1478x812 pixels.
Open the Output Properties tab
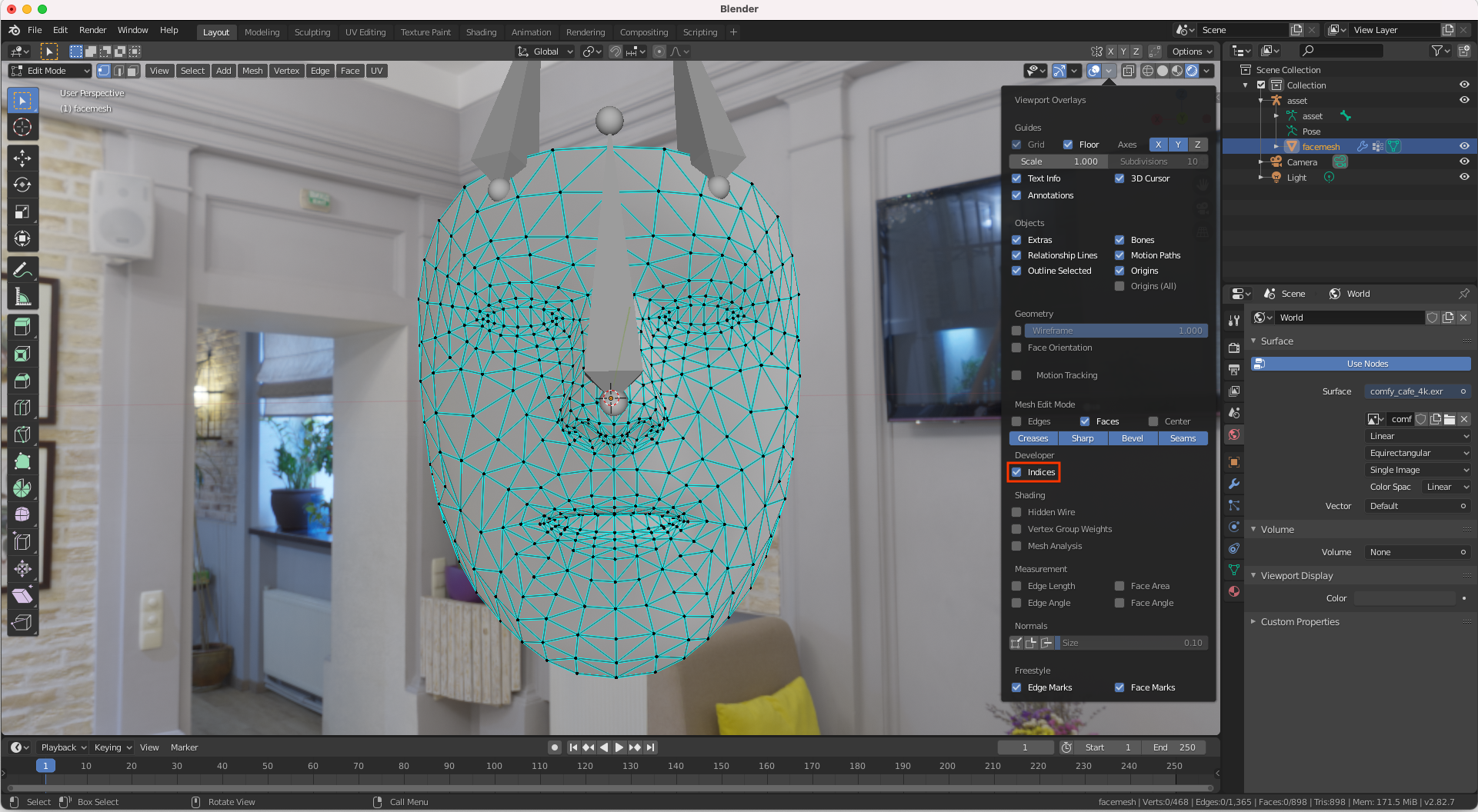pyautogui.click(x=1234, y=370)
